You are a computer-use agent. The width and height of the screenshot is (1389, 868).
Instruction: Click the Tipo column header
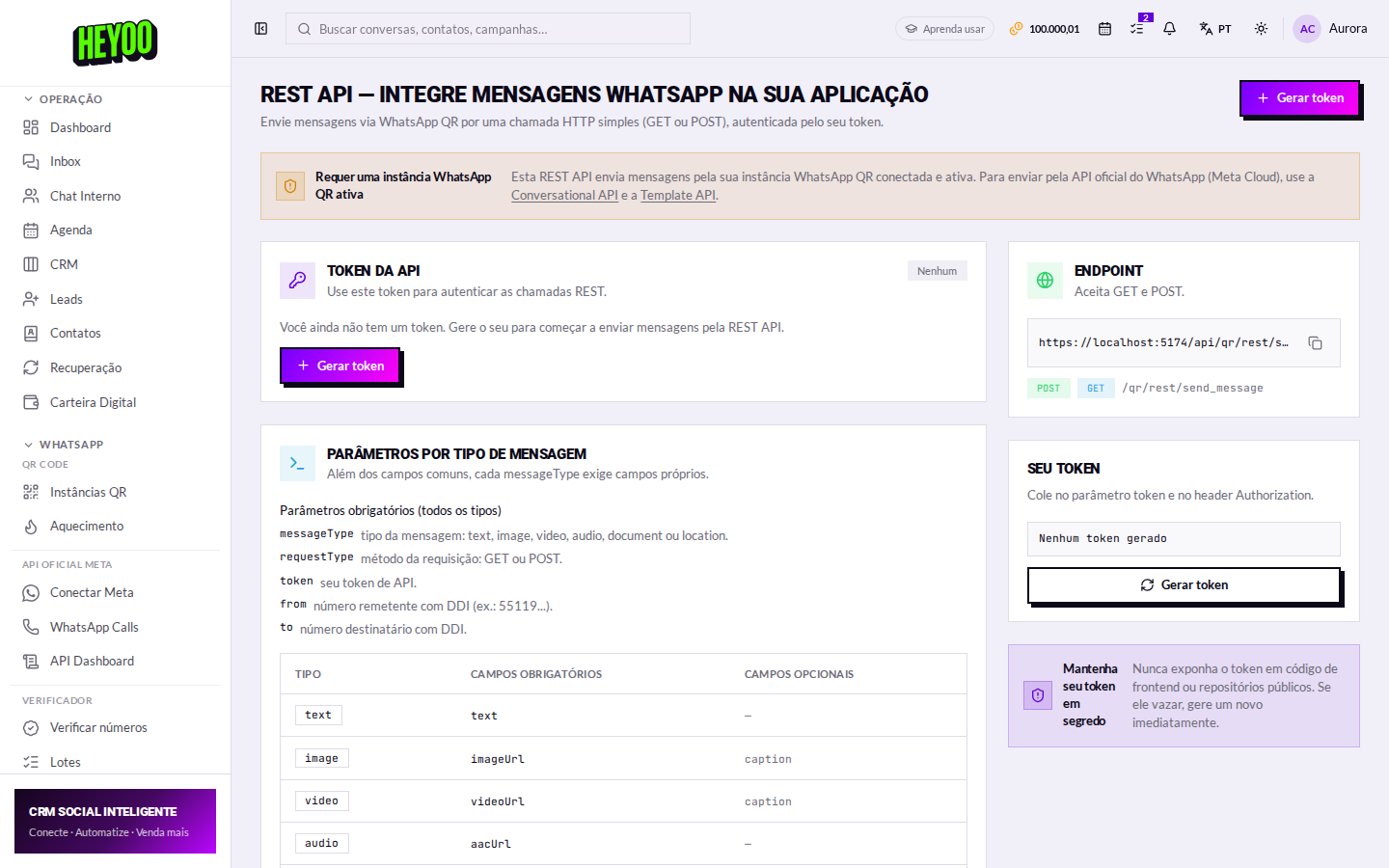coord(308,674)
